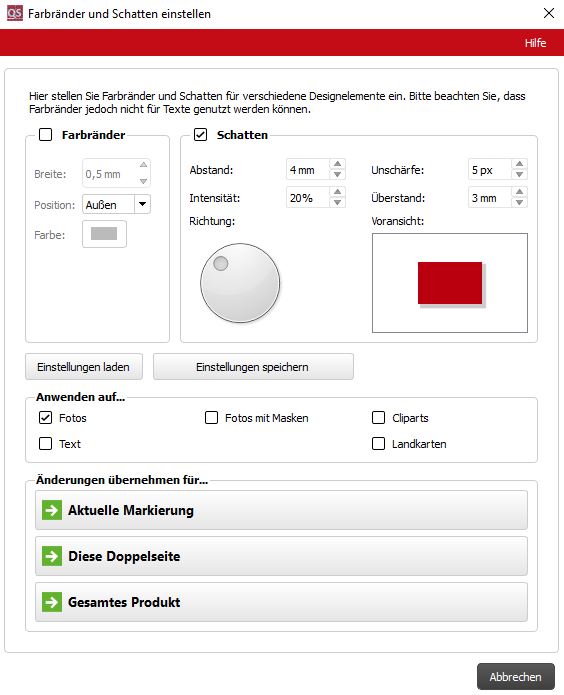Image resolution: width=564 pixels, height=695 pixels.
Task: Decrease the Intensität value with the down arrow
Action: tap(337, 203)
